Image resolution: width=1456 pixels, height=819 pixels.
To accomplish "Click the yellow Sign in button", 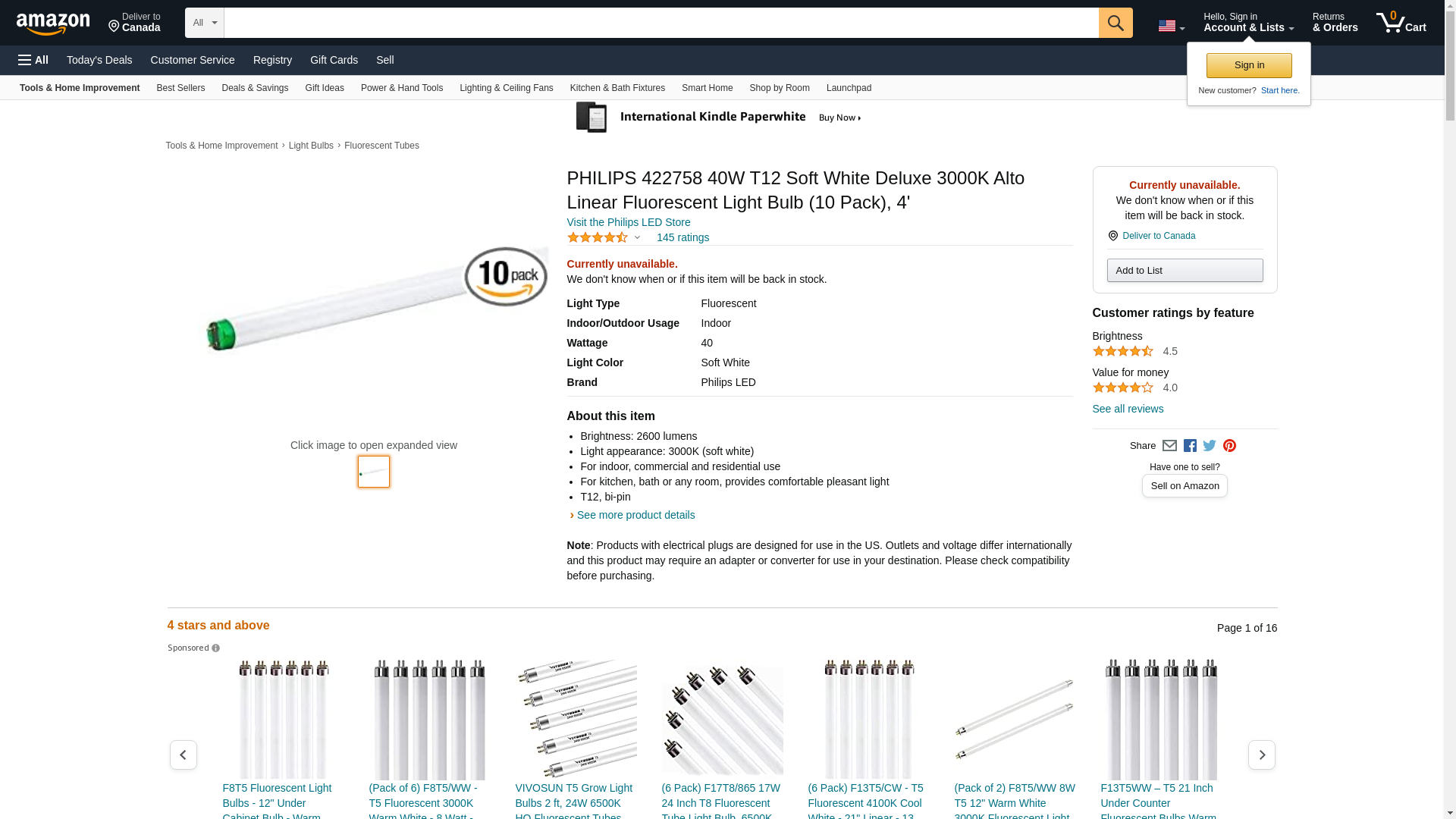I will tap(1249, 65).
